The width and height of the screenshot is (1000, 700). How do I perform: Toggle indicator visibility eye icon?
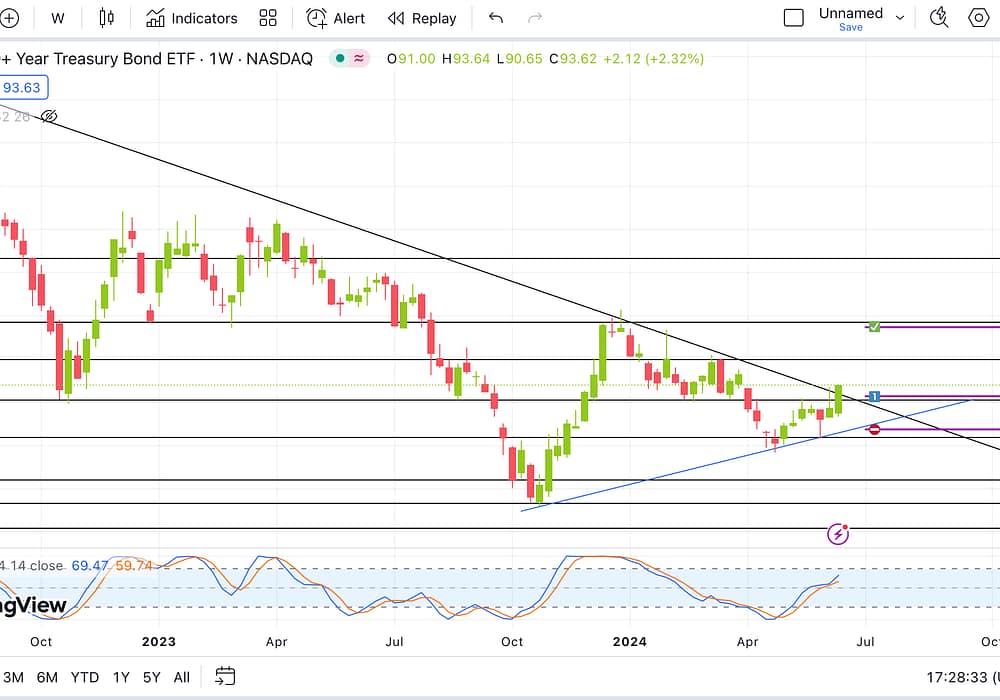[49, 117]
